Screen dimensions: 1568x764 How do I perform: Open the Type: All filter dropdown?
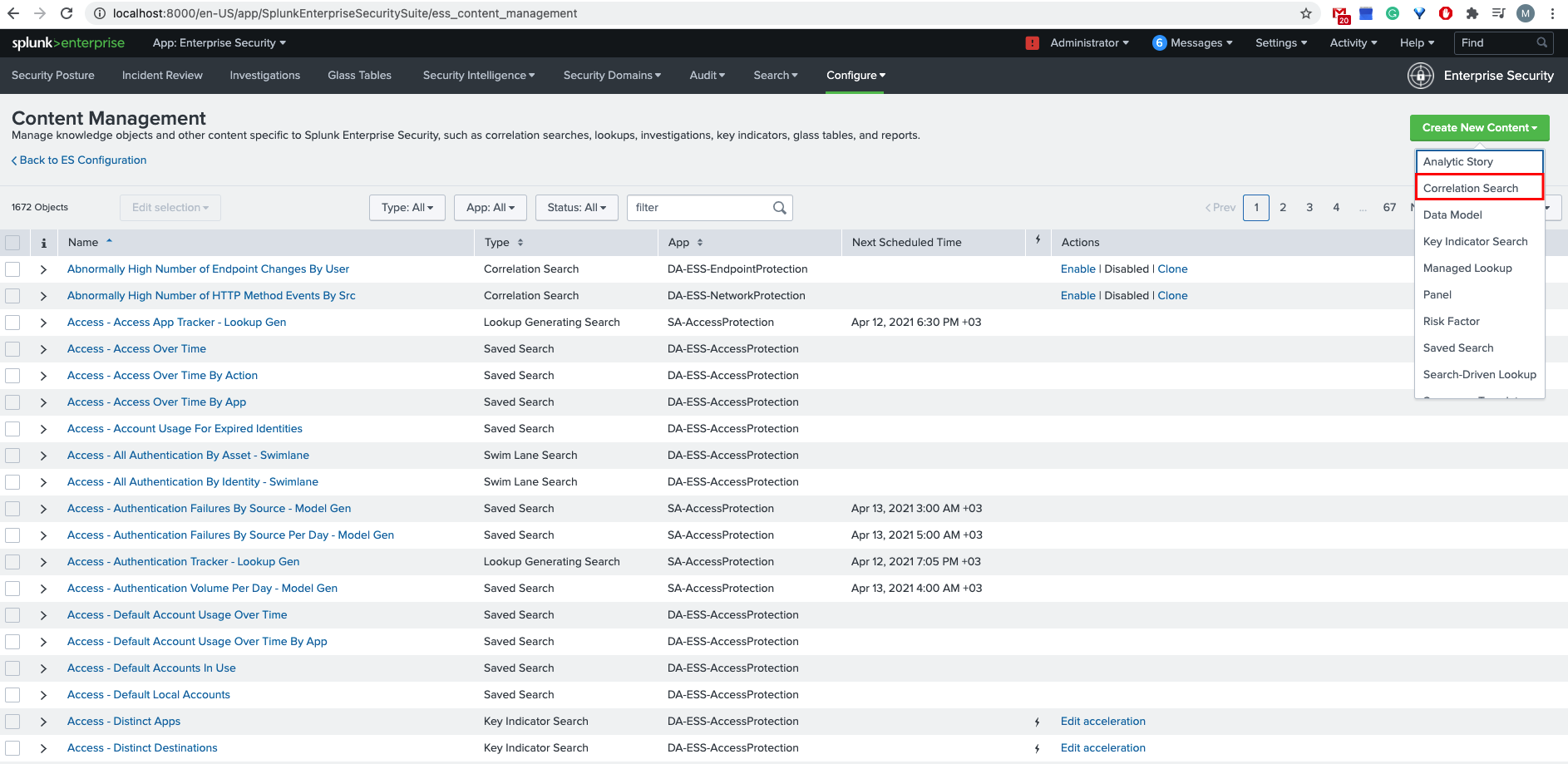[407, 207]
